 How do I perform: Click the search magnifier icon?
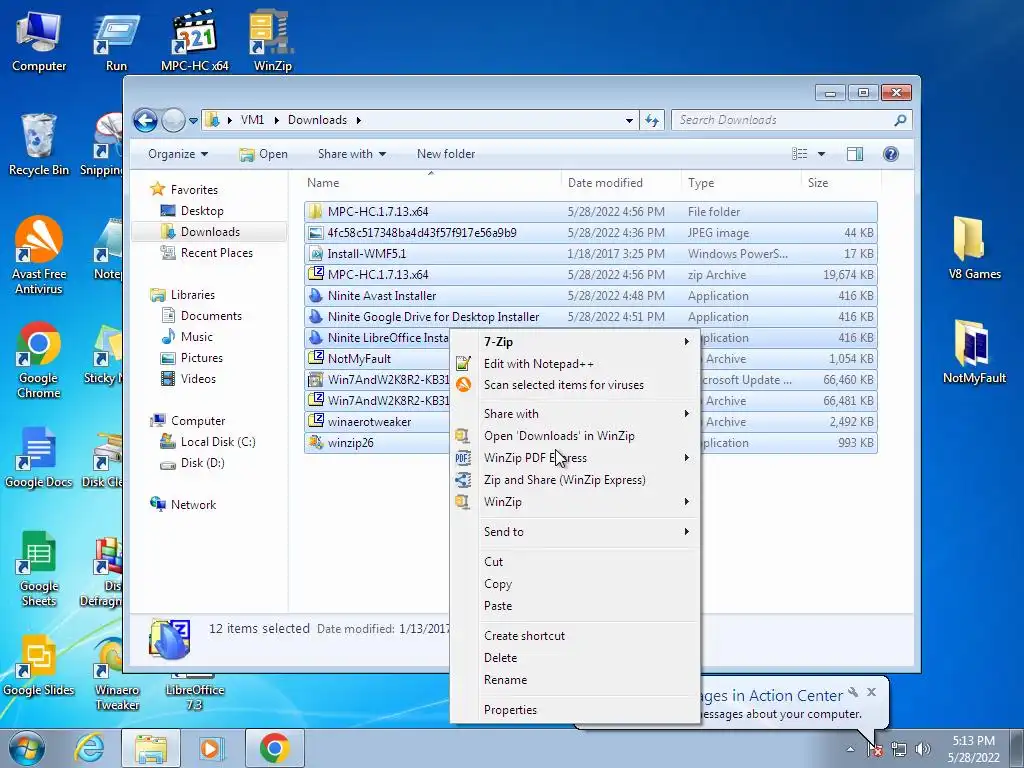pos(900,120)
